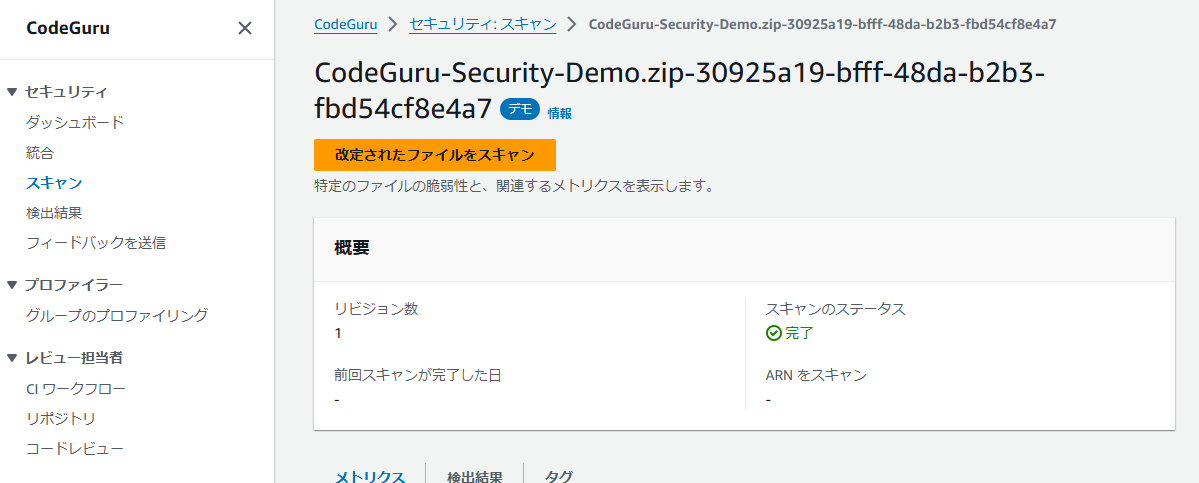Viewport: 1199px width, 483px height.
Task: Select the 概要 panel heading
Action: pyautogui.click(x=352, y=248)
